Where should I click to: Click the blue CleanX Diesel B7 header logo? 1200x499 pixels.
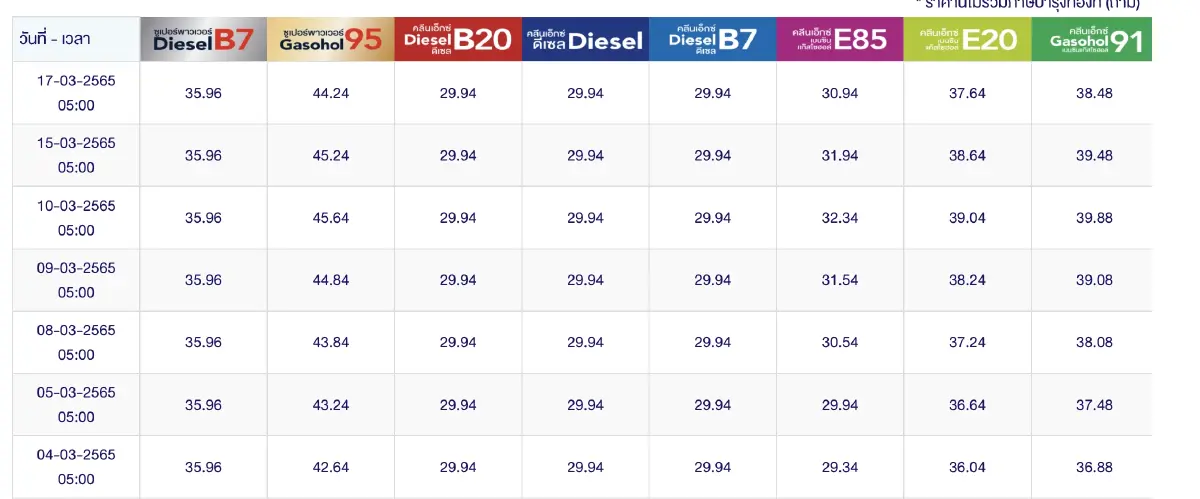(x=713, y=39)
